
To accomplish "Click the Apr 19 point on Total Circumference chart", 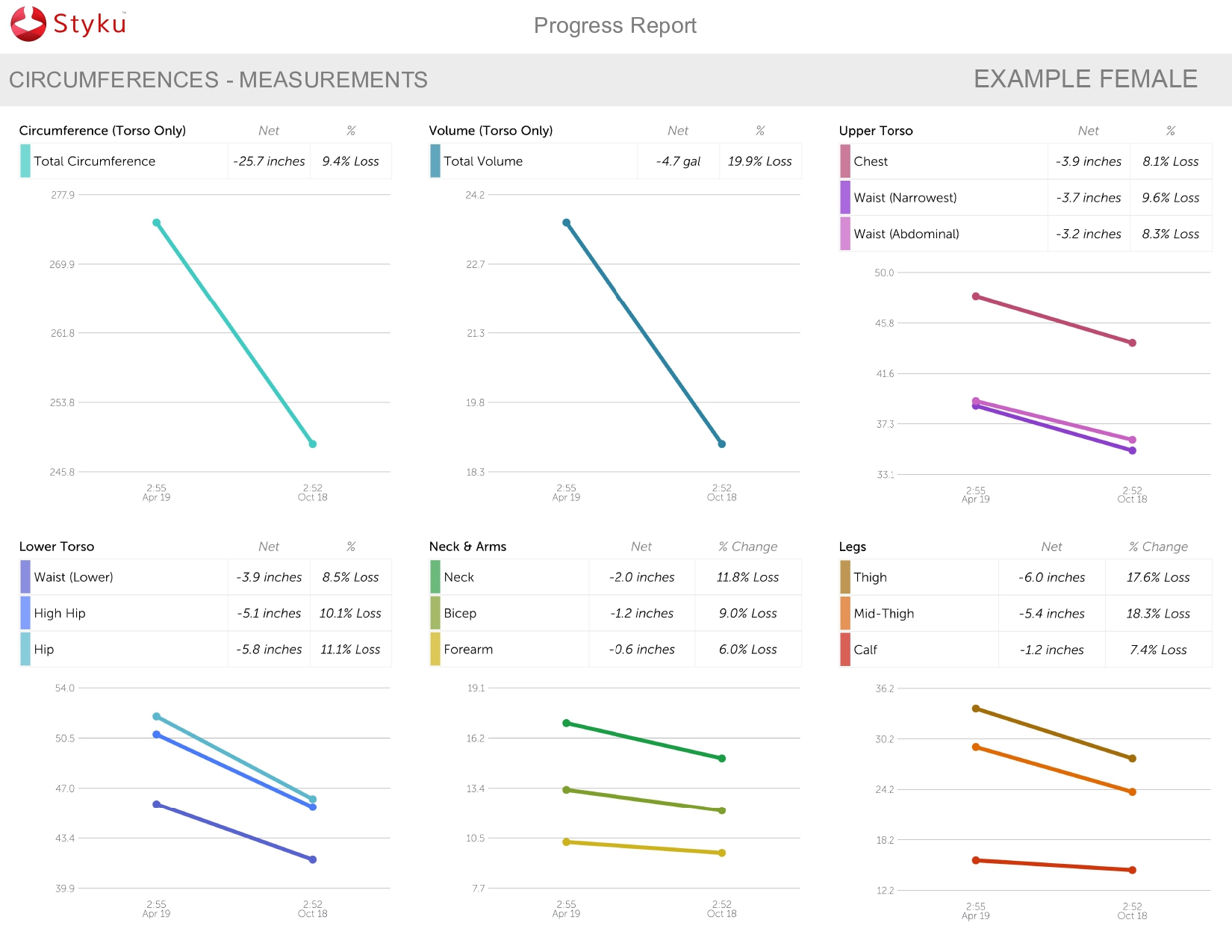I will (x=157, y=223).
